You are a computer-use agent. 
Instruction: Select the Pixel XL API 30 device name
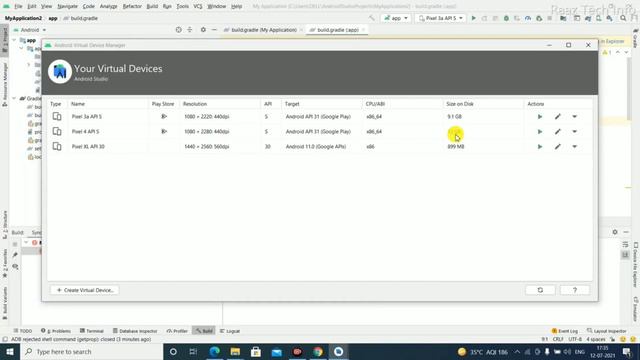[88, 147]
